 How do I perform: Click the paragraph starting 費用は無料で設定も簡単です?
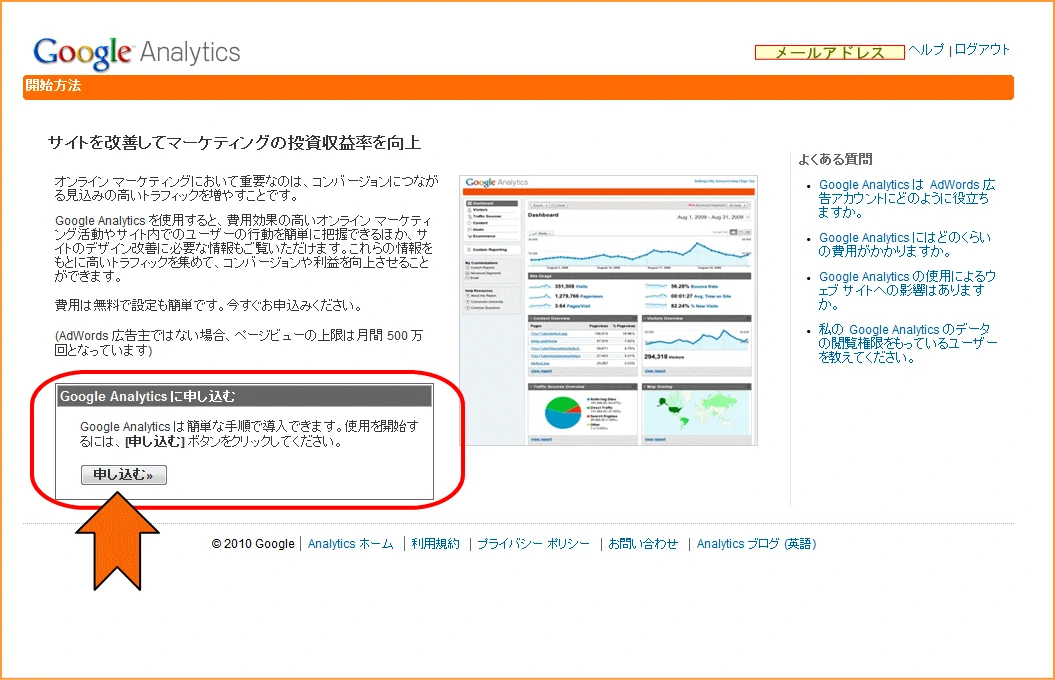click(x=209, y=305)
